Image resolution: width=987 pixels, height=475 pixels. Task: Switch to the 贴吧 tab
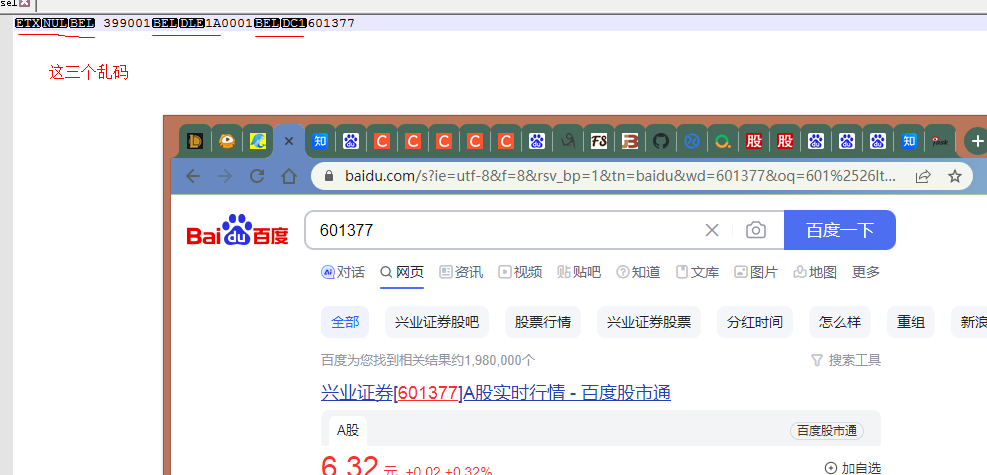[x=579, y=272]
